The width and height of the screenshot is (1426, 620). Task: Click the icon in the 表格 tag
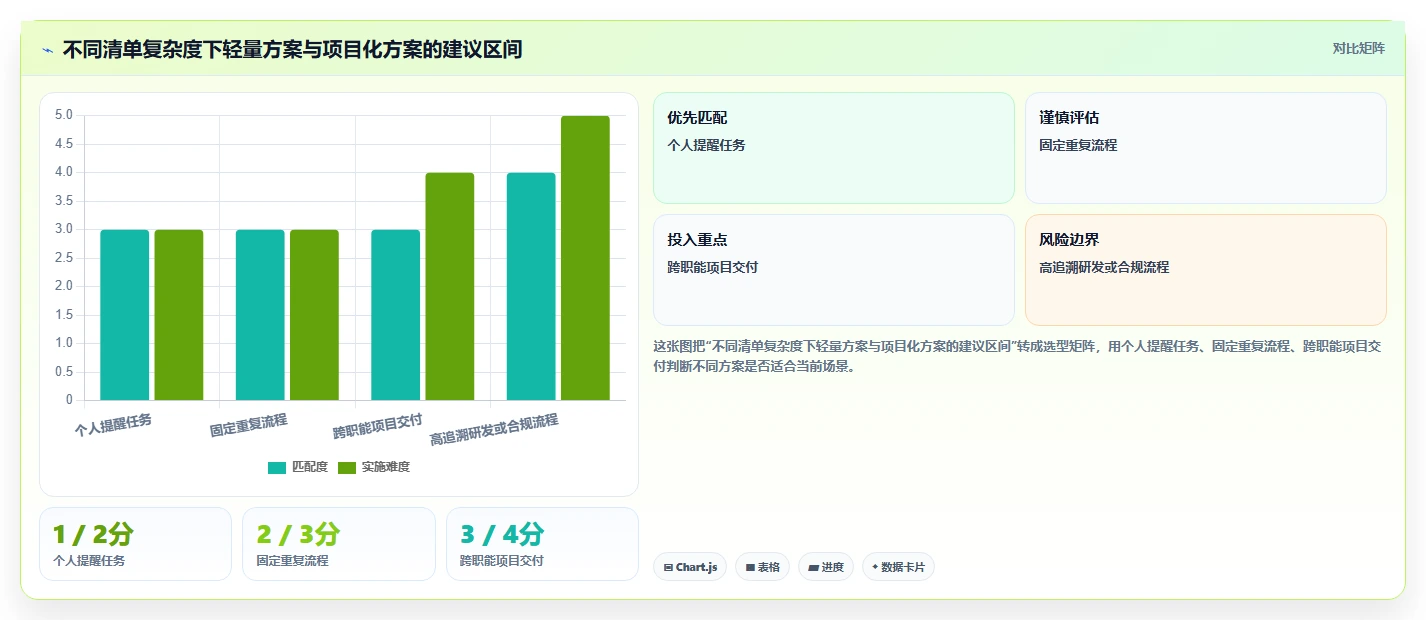(x=750, y=567)
